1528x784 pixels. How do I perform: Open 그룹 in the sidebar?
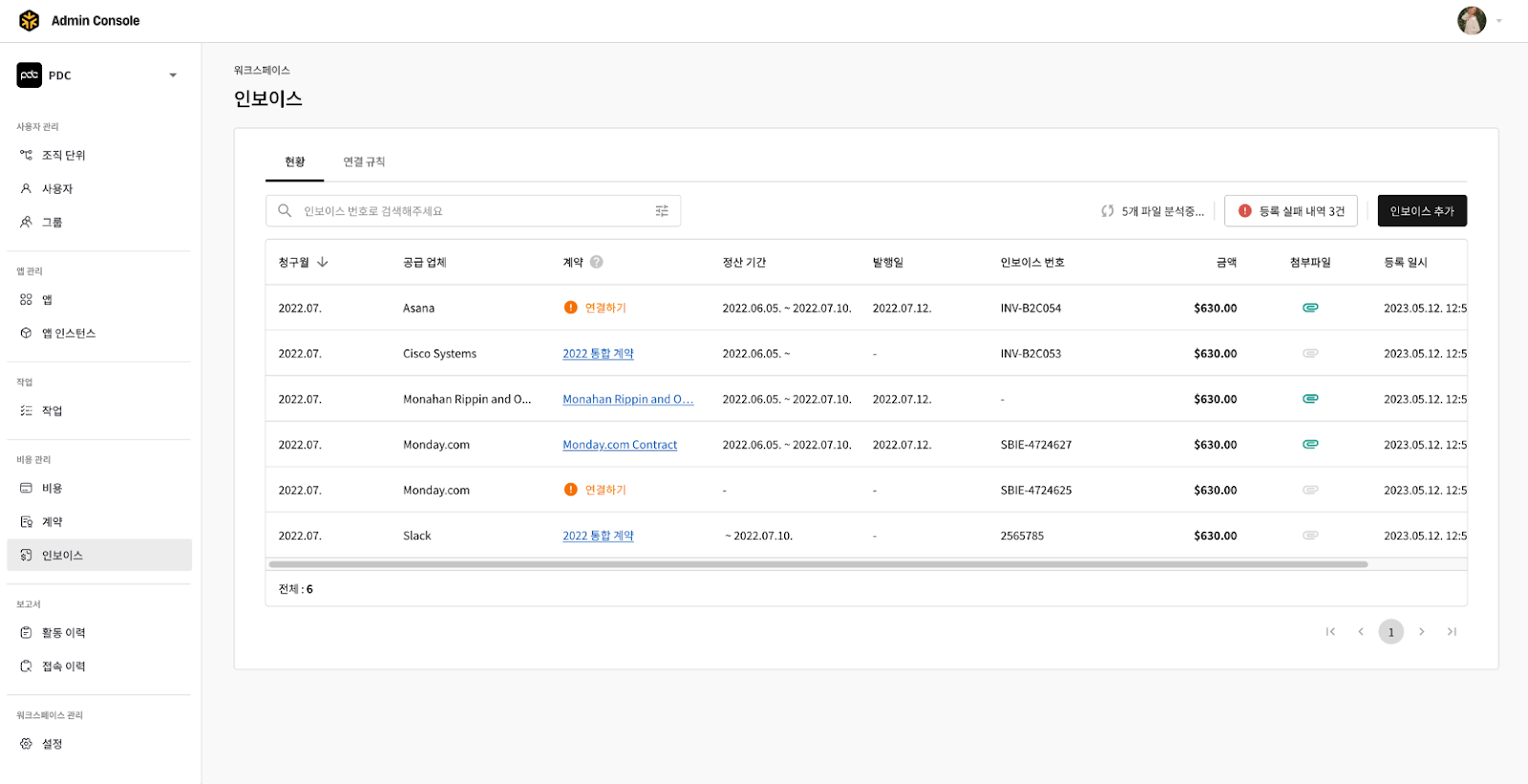99,222
